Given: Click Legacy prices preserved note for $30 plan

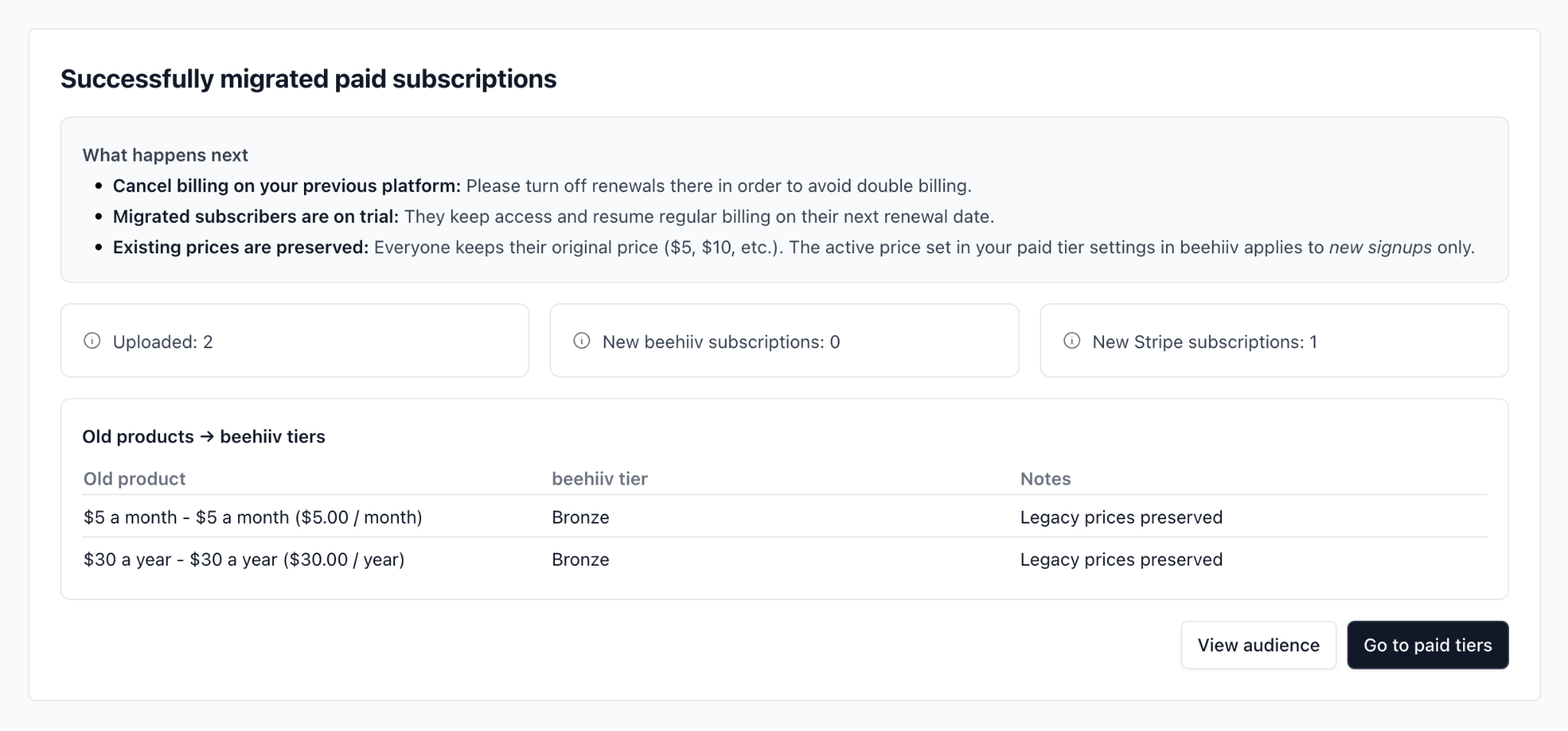Looking at the screenshot, I should [1121, 560].
